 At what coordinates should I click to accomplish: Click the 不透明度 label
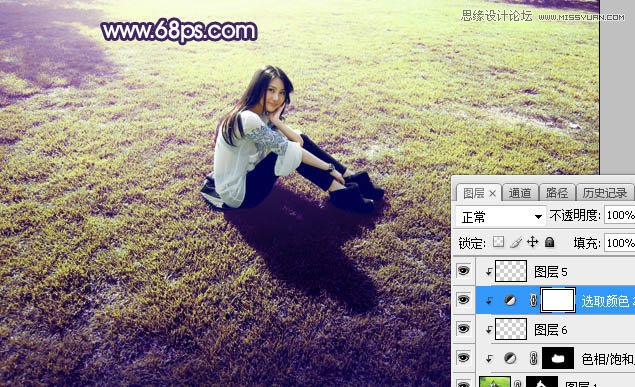pyautogui.click(x=575, y=215)
